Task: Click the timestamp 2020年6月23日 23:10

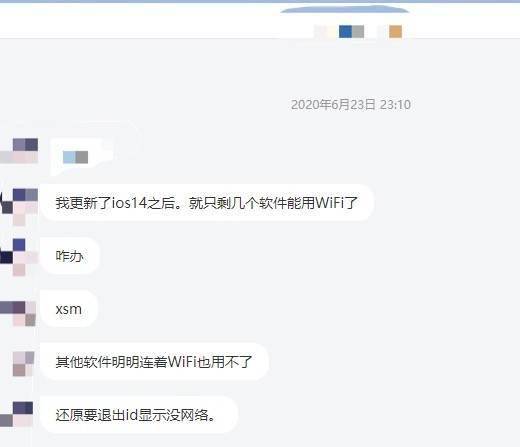Action: [351, 105]
